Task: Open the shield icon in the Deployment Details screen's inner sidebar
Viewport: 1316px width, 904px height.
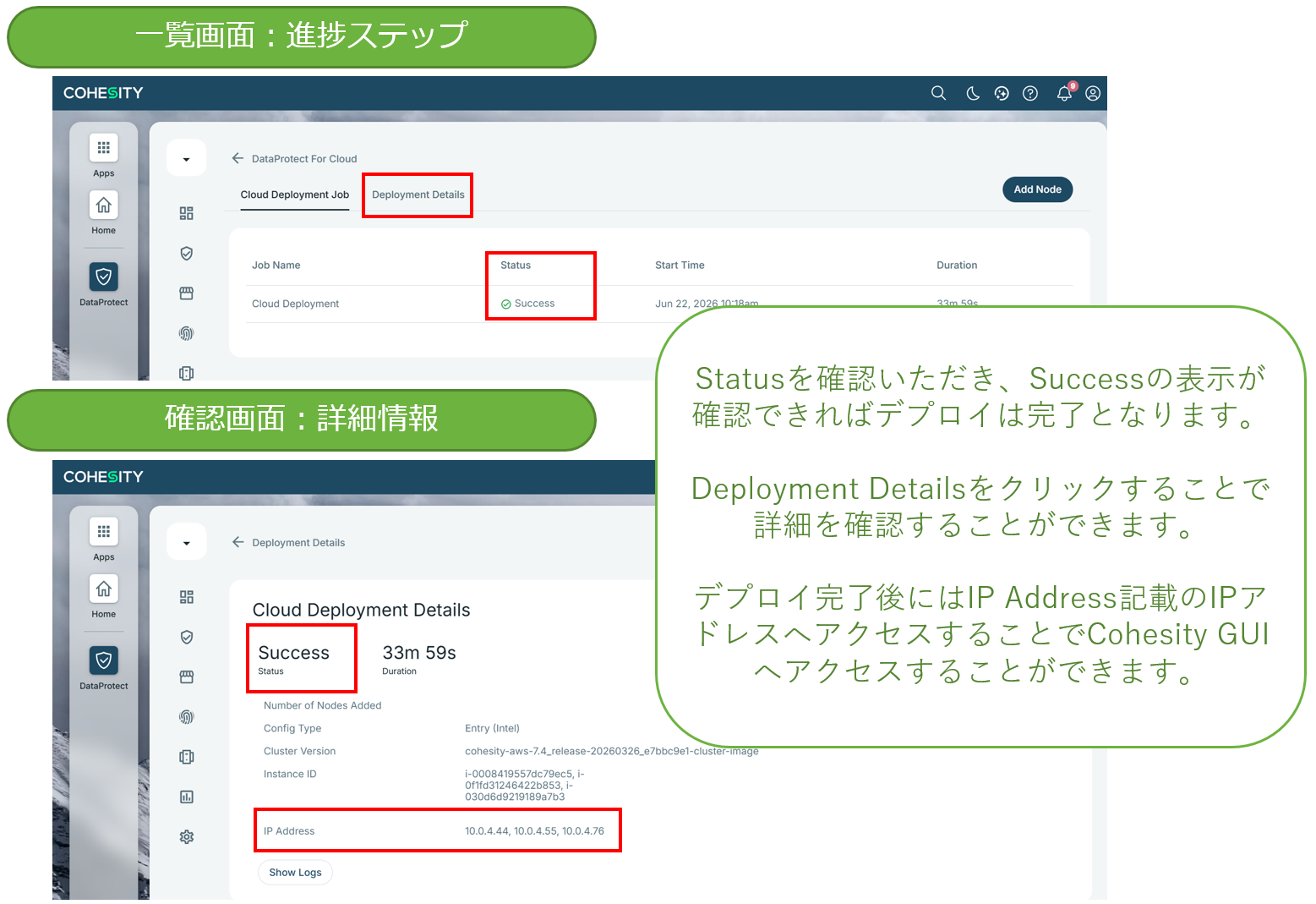Action: 187,637
